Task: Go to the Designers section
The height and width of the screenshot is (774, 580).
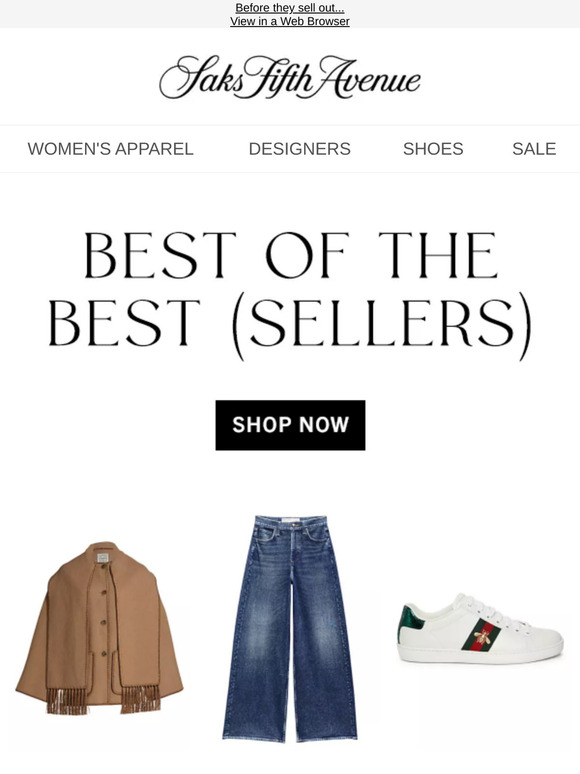Action: 300,149
